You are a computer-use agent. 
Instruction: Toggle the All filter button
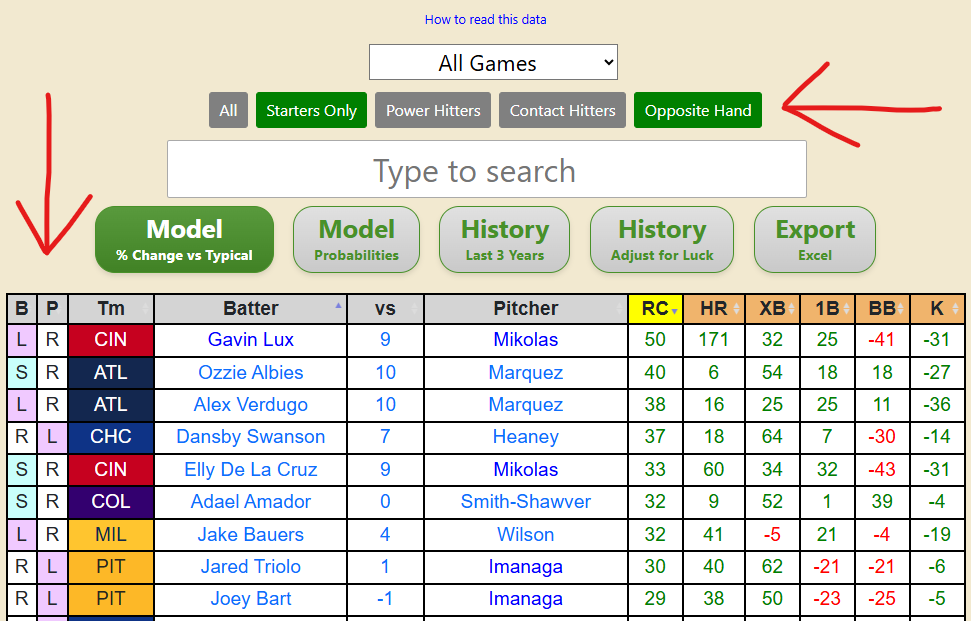228,110
